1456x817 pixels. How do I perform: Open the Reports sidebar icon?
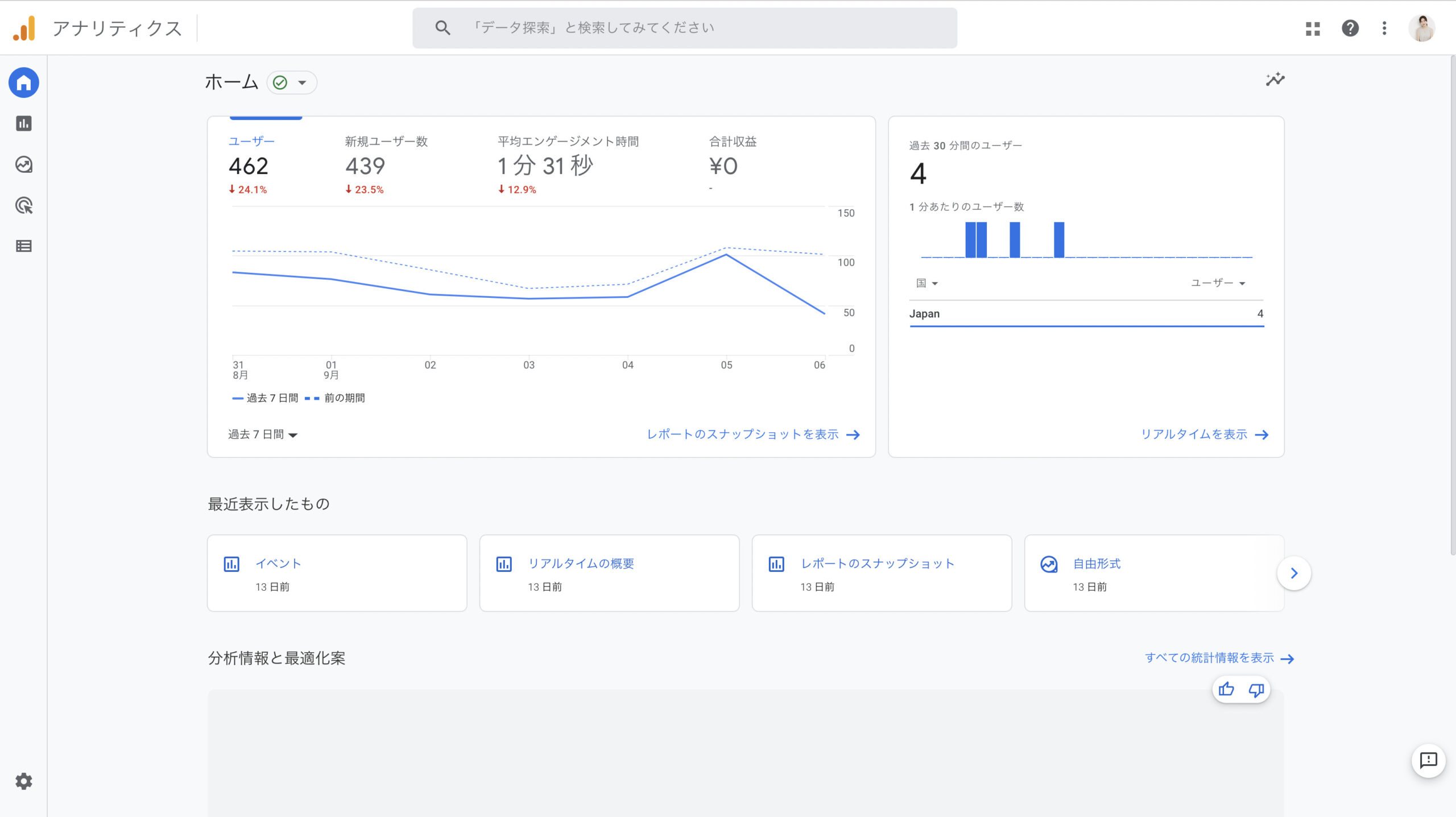(24, 123)
